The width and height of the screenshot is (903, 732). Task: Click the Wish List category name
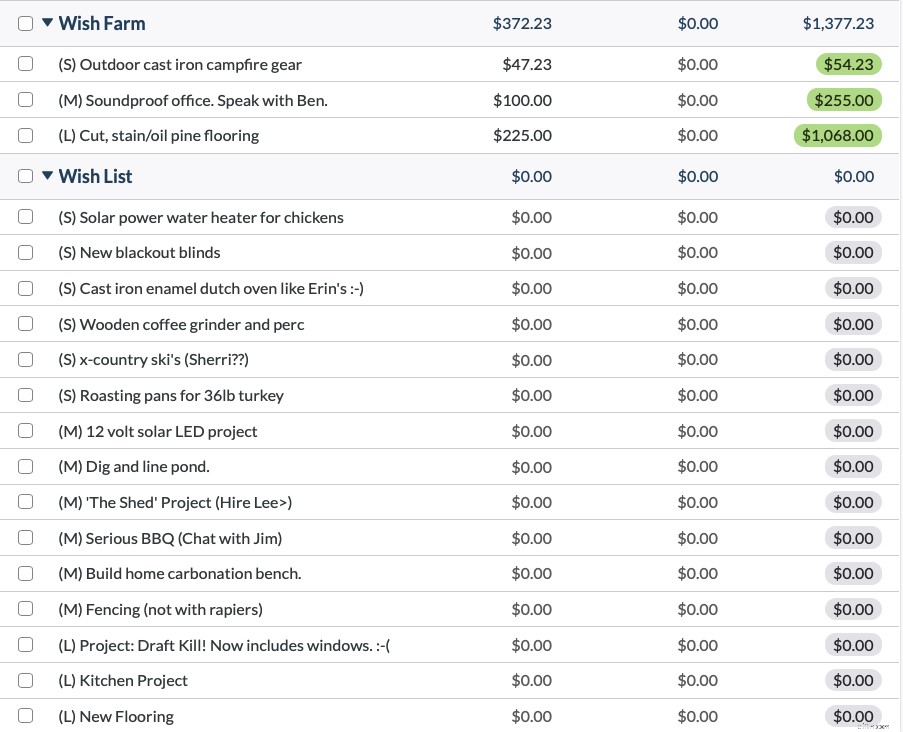(95, 175)
